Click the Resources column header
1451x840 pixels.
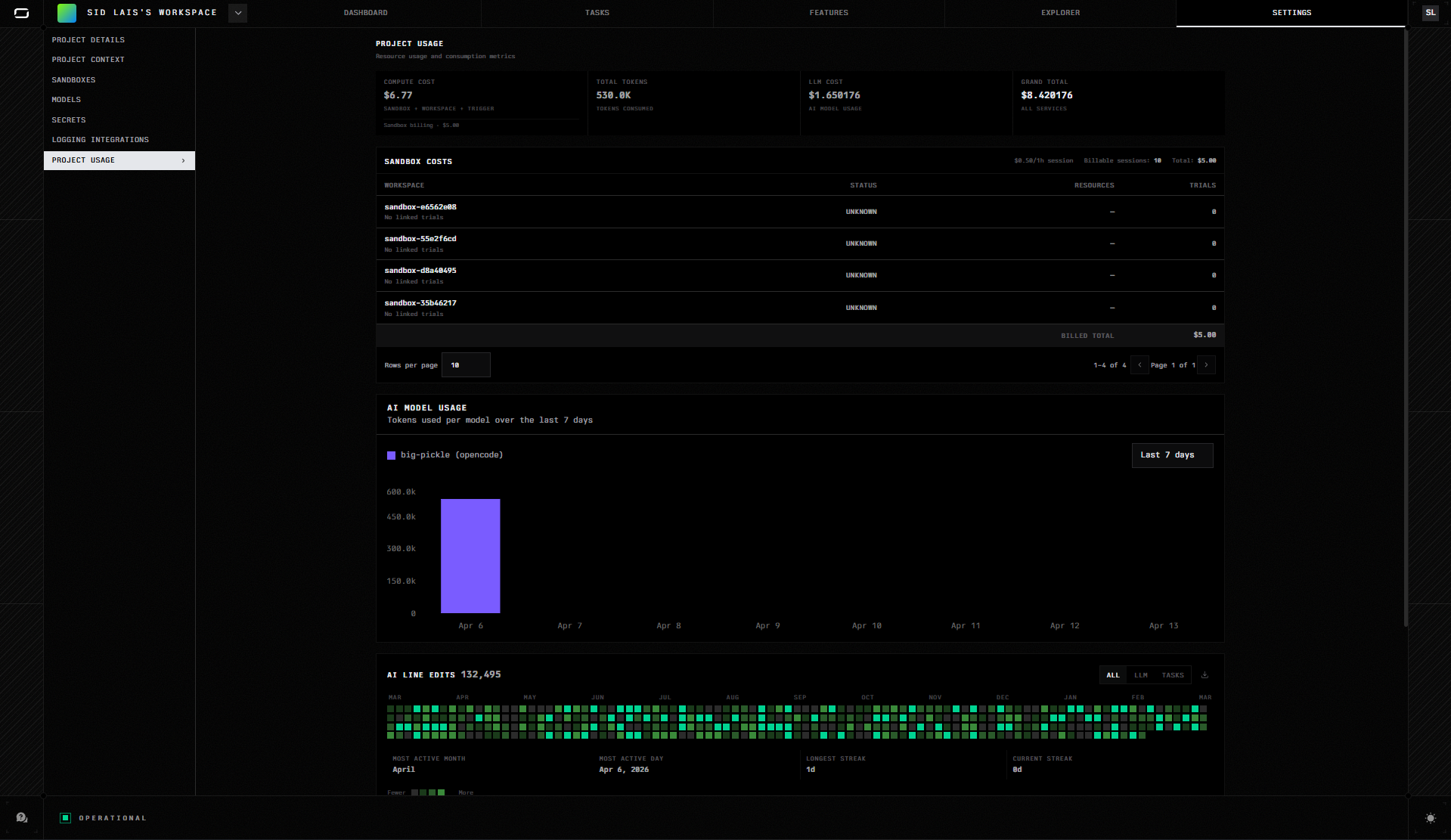pos(1094,185)
